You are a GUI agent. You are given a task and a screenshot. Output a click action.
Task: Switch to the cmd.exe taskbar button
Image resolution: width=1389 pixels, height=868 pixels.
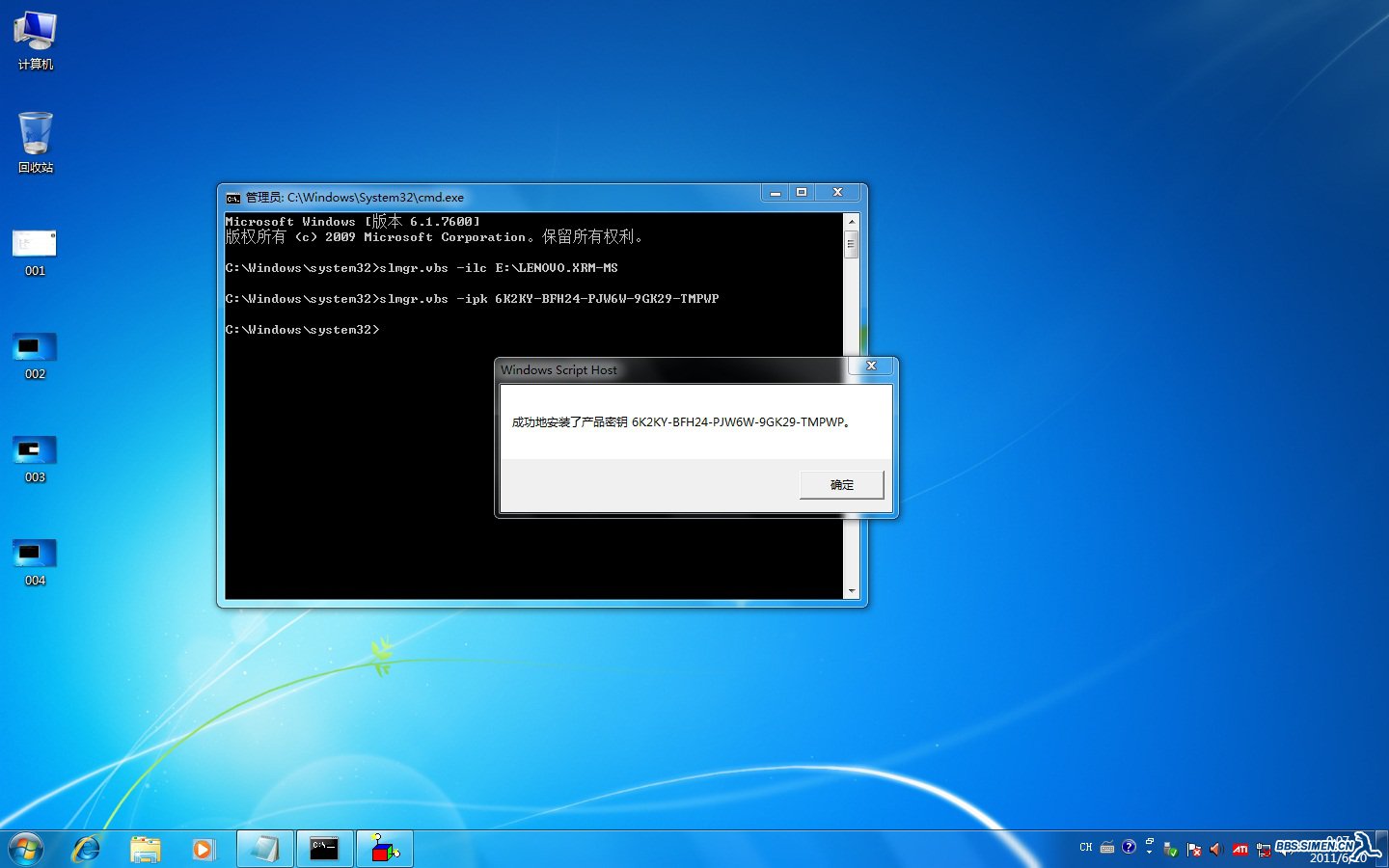coord(324,849)
